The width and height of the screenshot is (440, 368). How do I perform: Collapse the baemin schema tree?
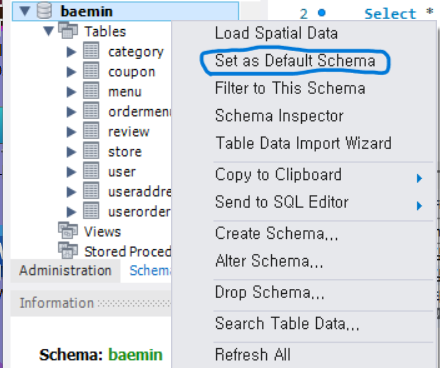tap(25, 11)
